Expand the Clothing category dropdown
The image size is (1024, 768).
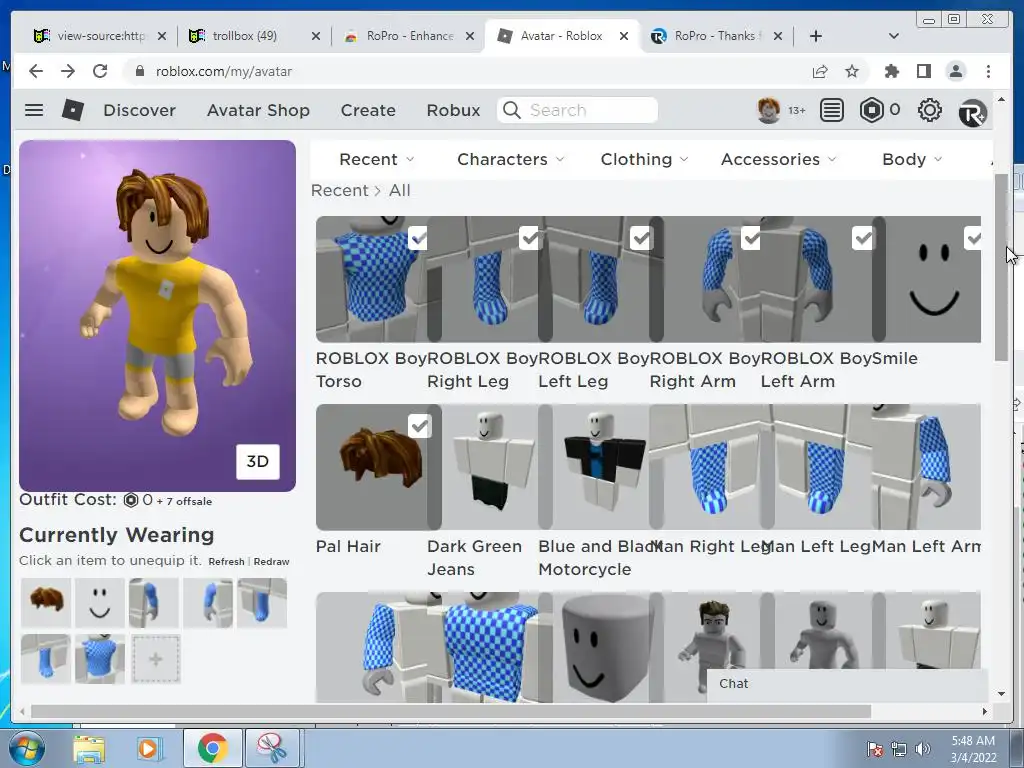click(x=644, y=159)
